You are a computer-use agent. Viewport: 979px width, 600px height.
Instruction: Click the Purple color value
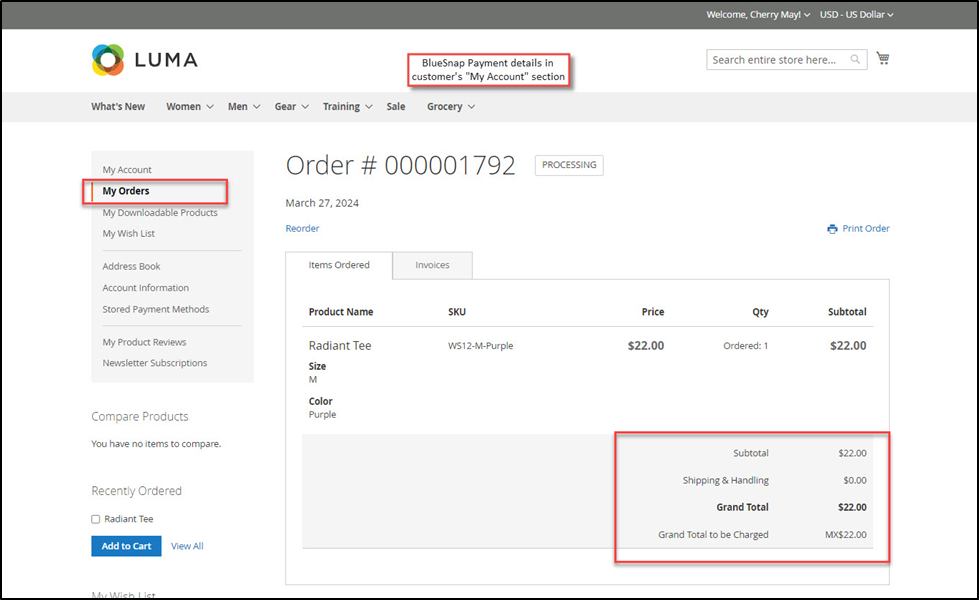322,415
